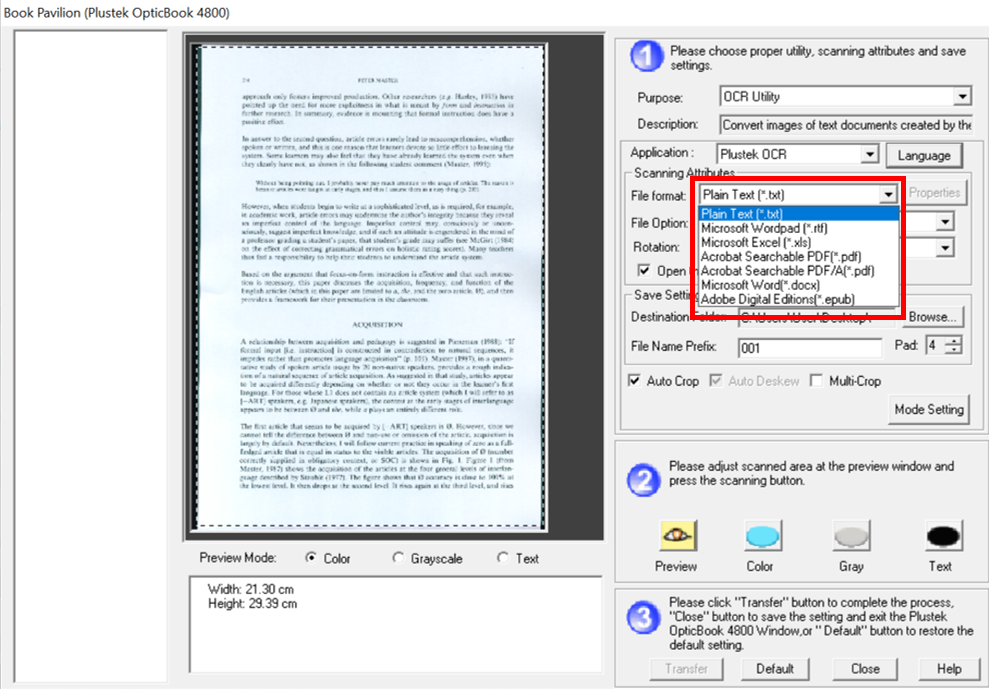Image resolution: width=989 pixels, height=689 pixels.
Task: Start a Color scan with blue oval icon
Action: click(x=759, y=537)
